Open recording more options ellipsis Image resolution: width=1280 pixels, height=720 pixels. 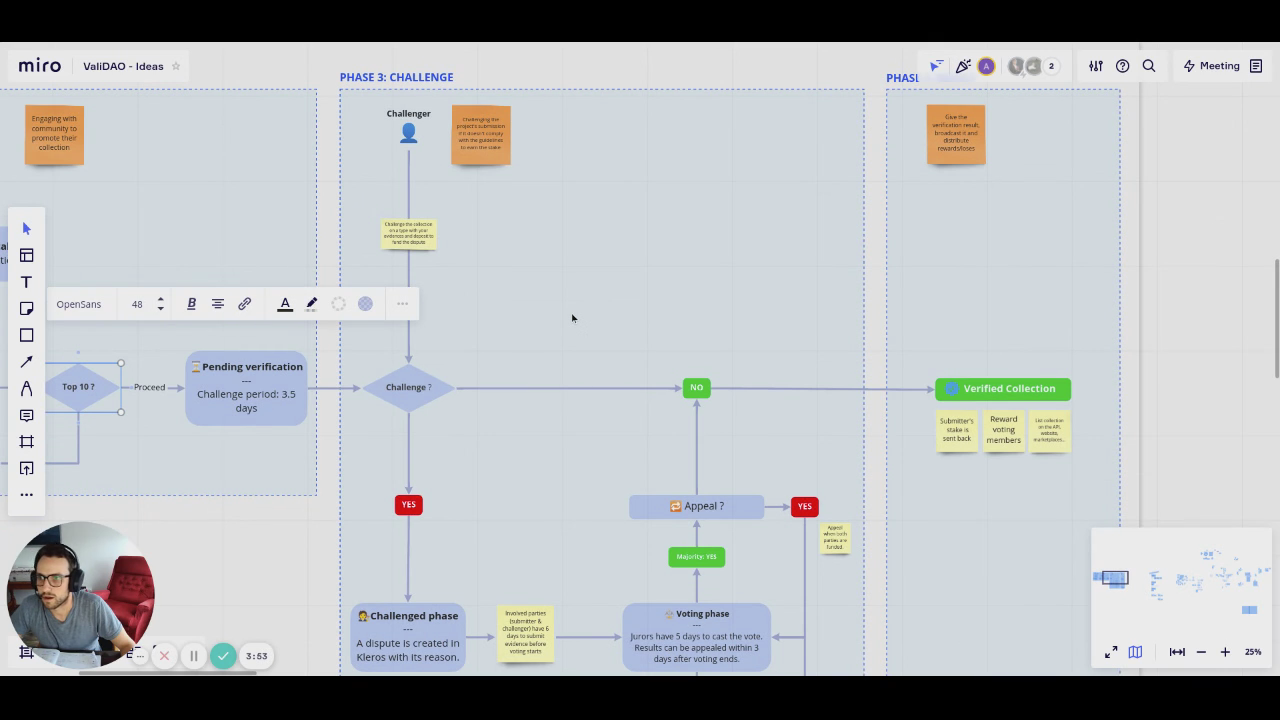[x=140, y=656]
